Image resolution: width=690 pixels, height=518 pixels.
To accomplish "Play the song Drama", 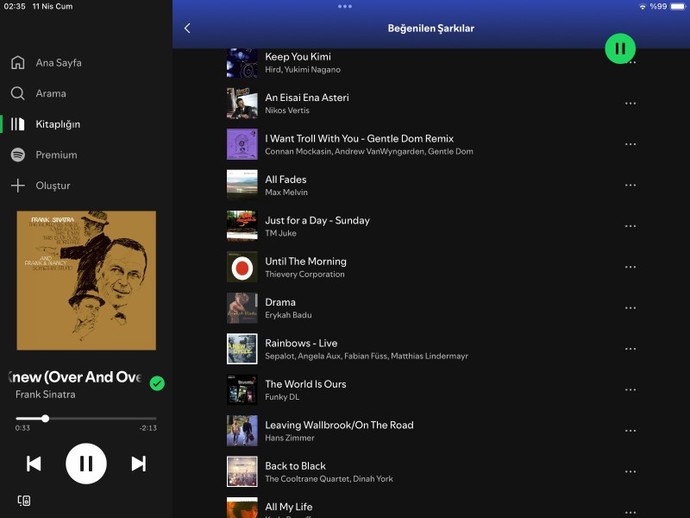I will pos(431,308).
